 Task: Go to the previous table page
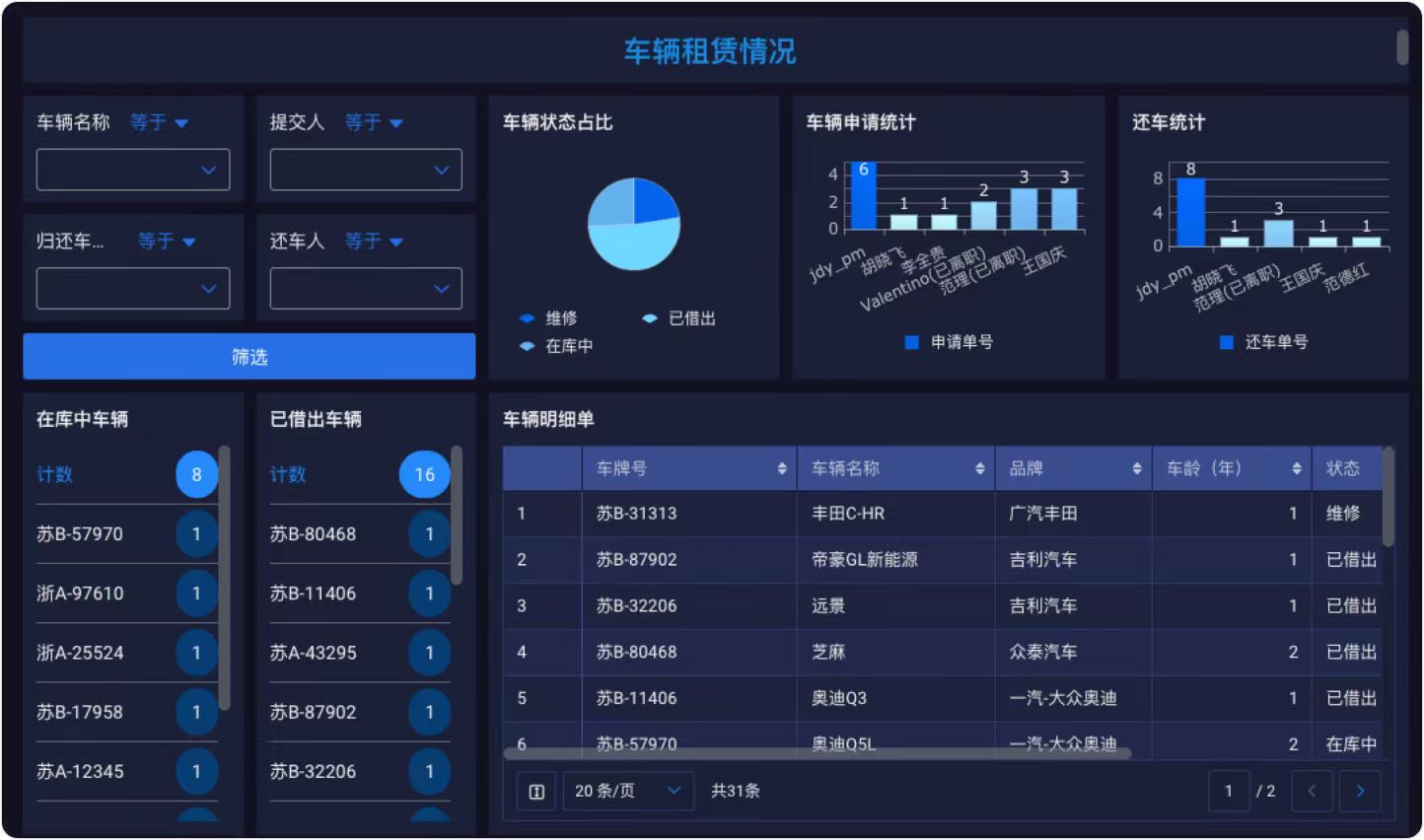click(x=1312, y=791)
